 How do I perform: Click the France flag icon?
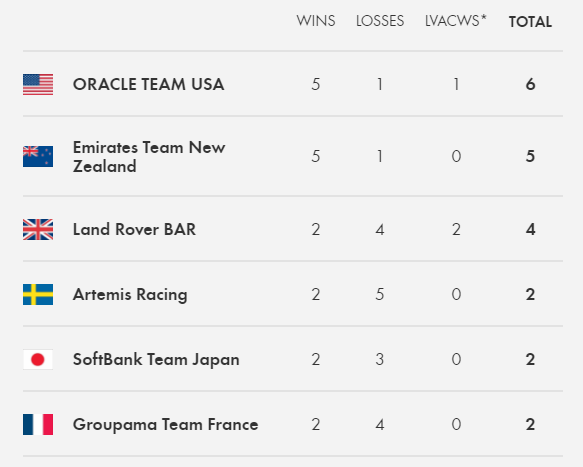(x=38, y=425)
